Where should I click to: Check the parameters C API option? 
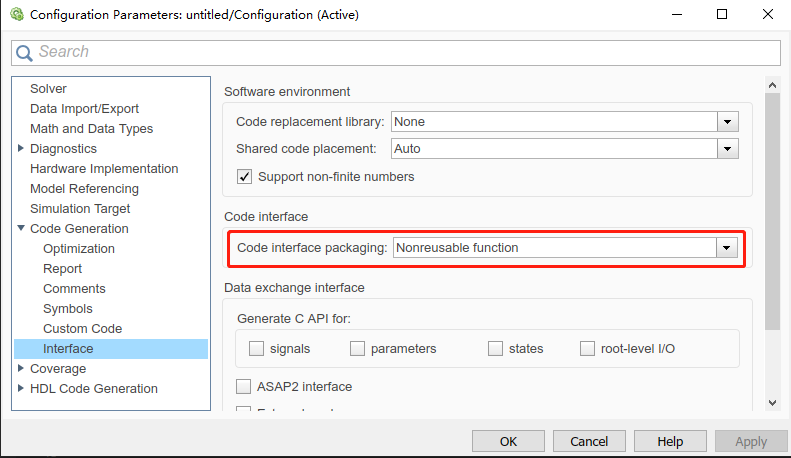coord(357,349)
